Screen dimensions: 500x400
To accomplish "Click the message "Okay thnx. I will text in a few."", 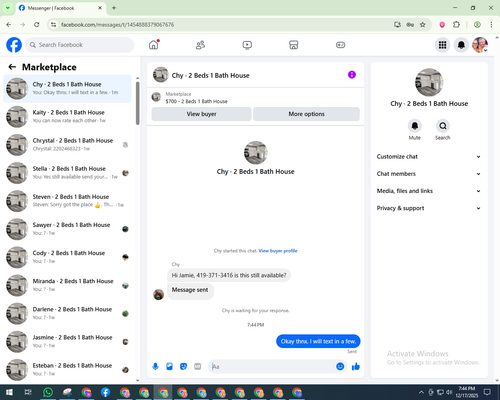I will click(318, 341).
